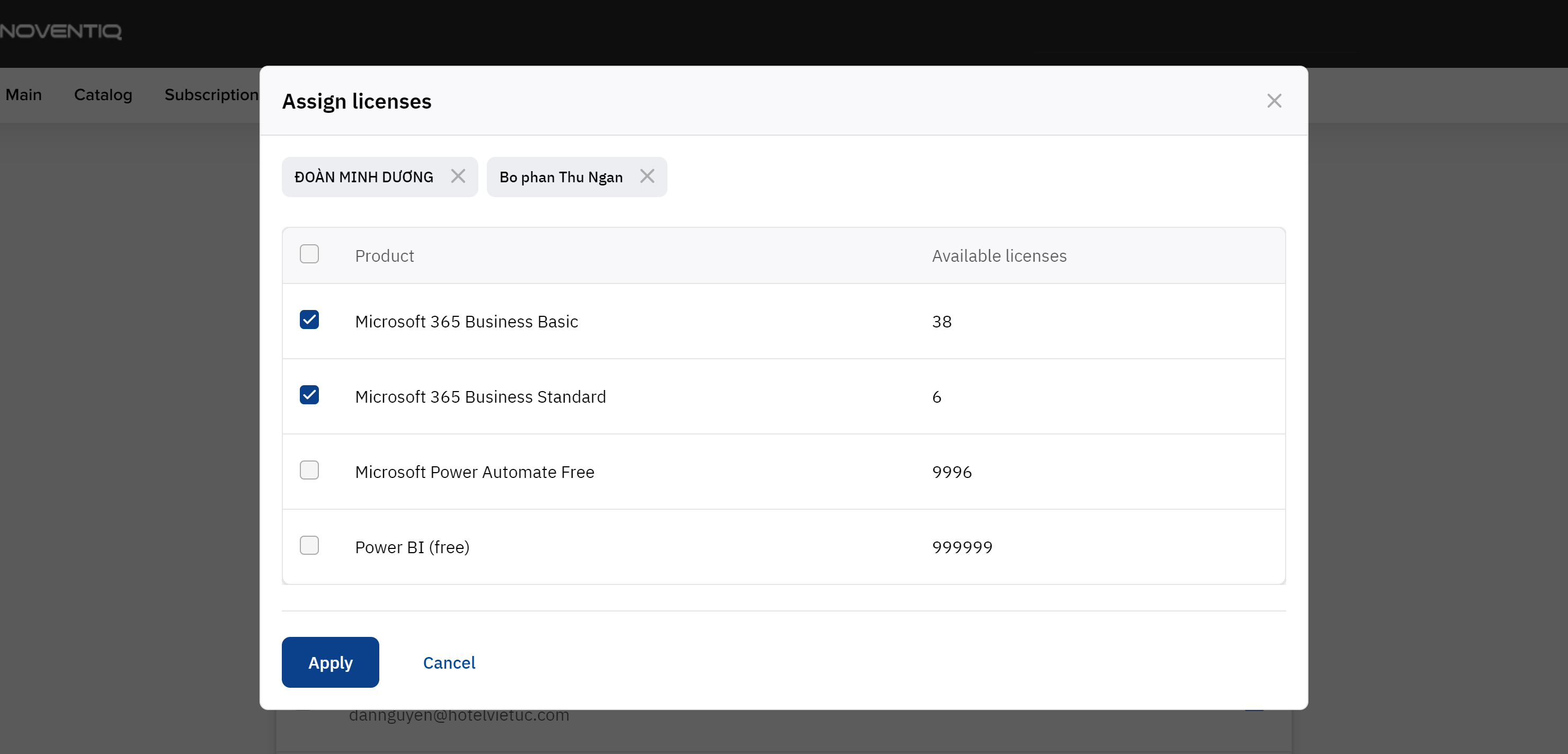Remove Bo phan Thu Ngan chip
The width and height of the screenshot is (1568, 754).
646,176
